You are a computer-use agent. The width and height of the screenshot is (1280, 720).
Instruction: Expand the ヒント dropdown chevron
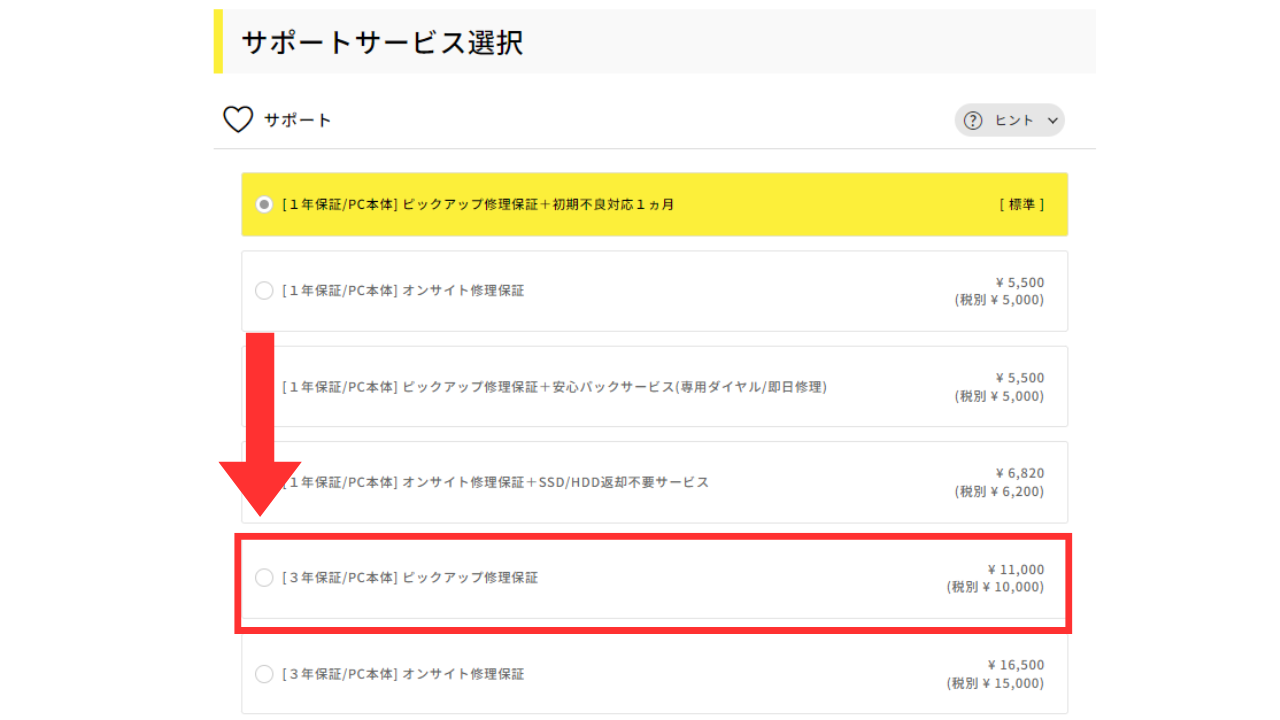point(1052,120)
